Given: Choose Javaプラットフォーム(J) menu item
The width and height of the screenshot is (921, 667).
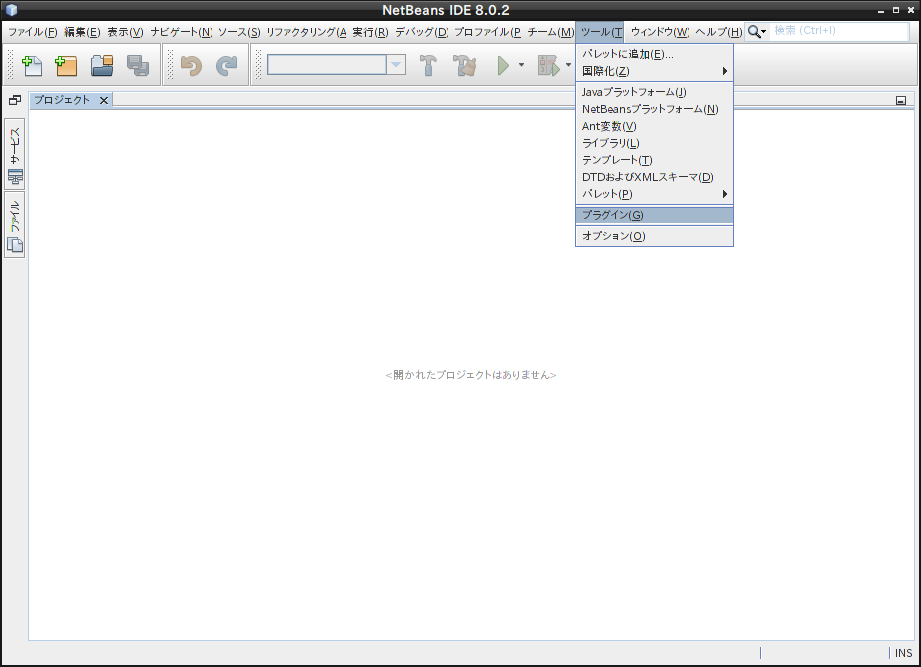Looking at the screenshot, I should click(654, 92).
